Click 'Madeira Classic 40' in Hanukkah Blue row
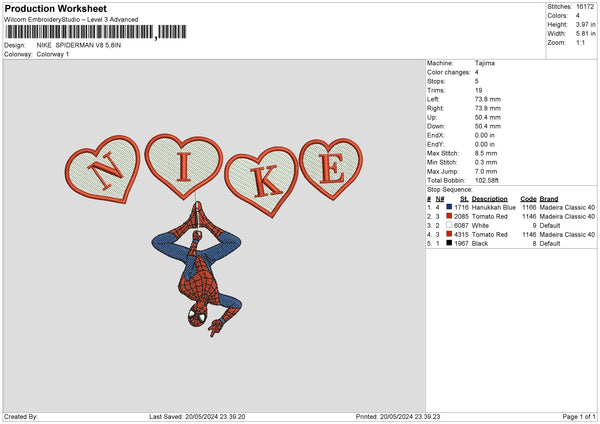 pos(567,207)
